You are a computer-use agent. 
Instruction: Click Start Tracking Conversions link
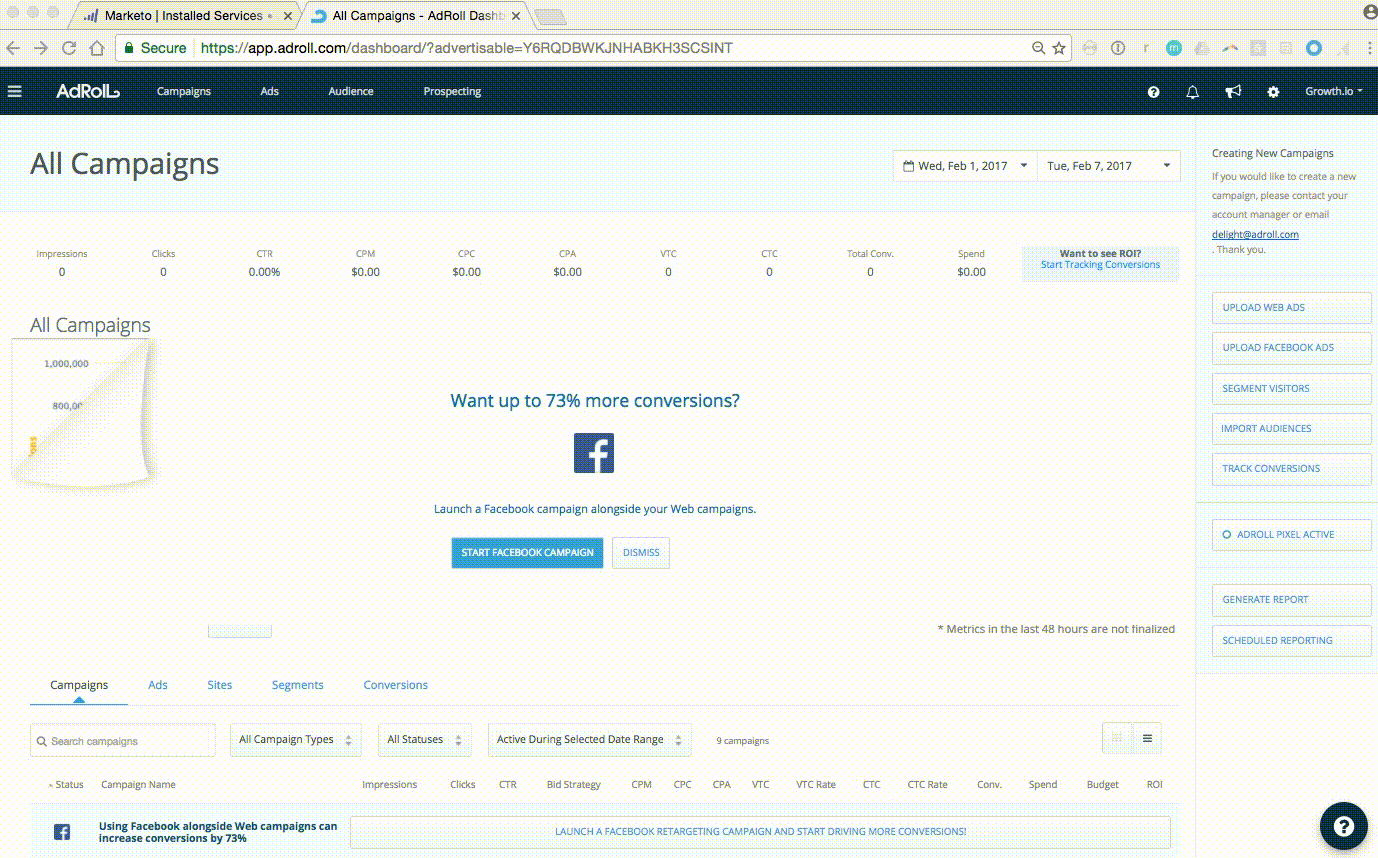(x=1100, y=265)
